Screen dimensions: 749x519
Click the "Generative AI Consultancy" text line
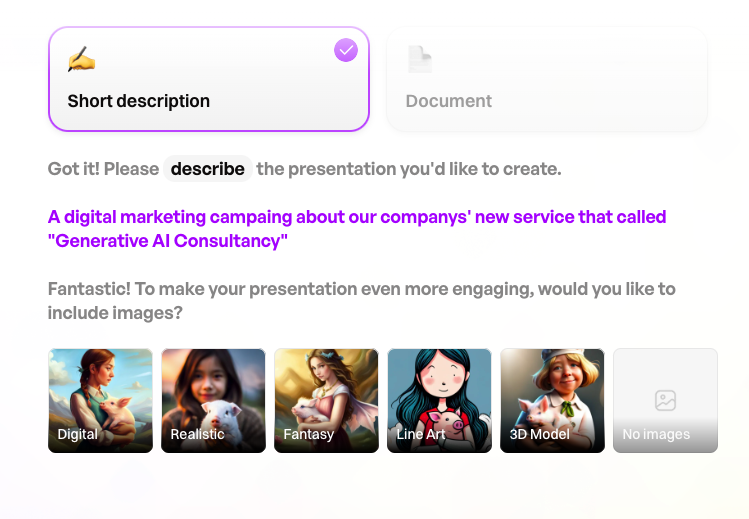(168, 241)
